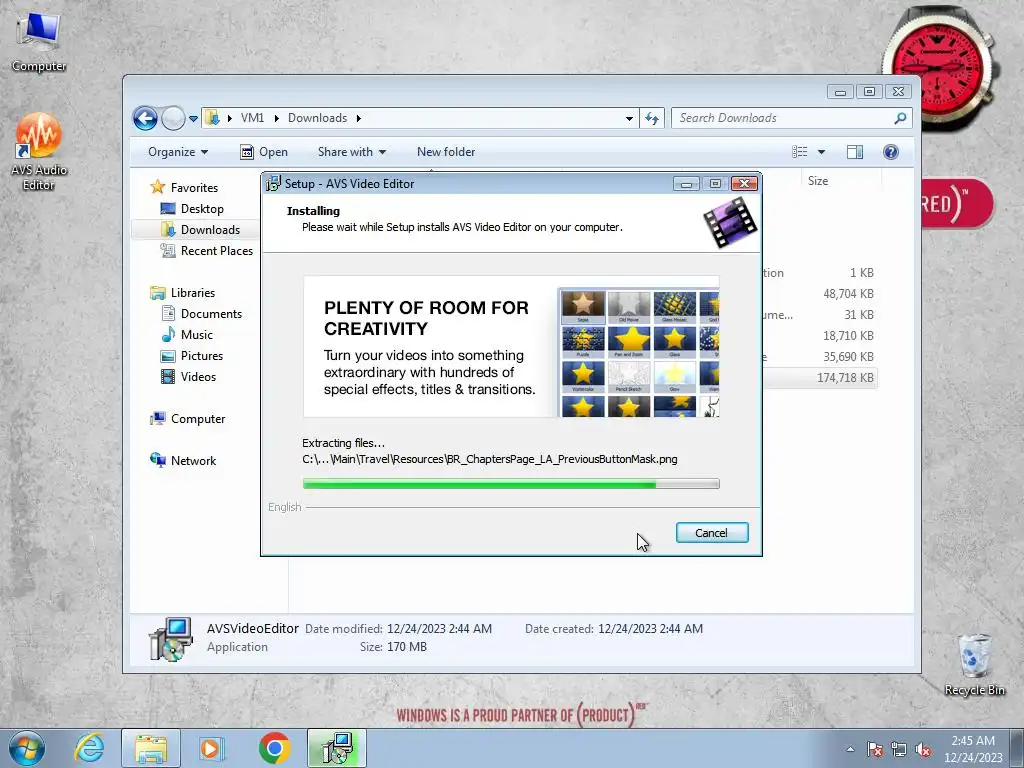Go back in Explorer window
Image resolution: width=1024 pixels, height=768 pixels.
[145, 118]
